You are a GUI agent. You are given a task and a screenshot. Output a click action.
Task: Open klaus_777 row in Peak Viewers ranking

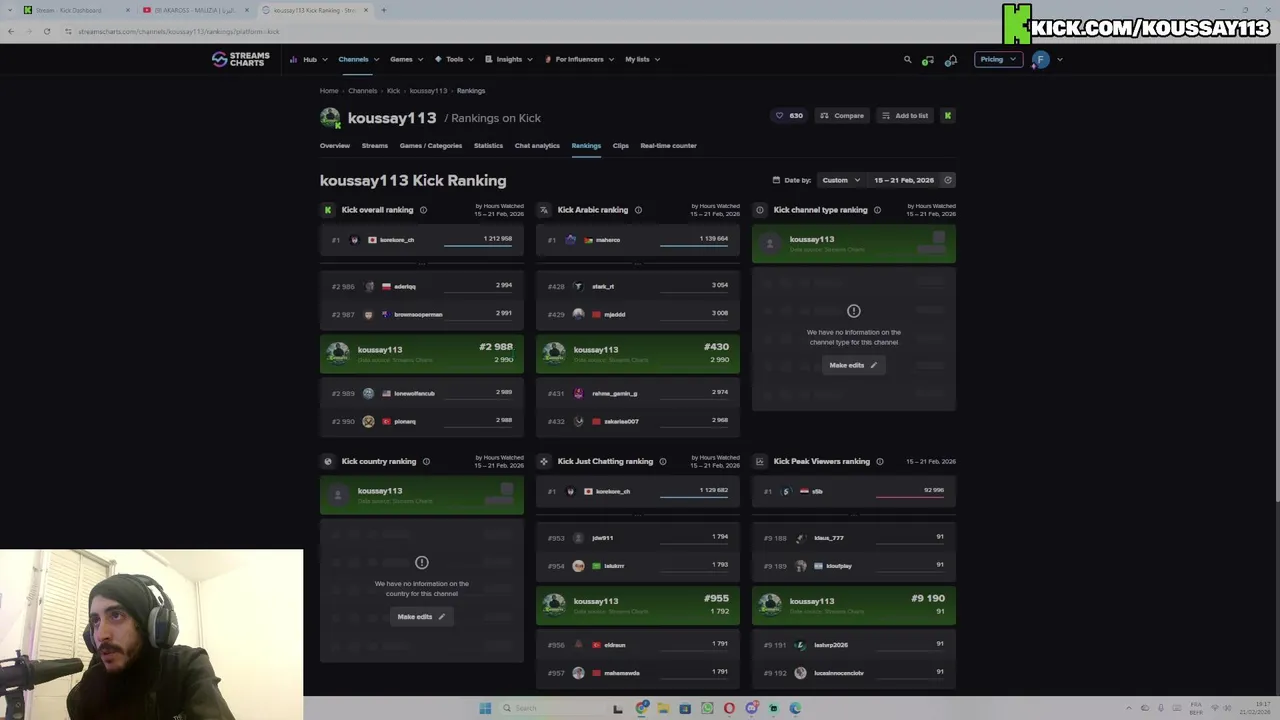854,538
